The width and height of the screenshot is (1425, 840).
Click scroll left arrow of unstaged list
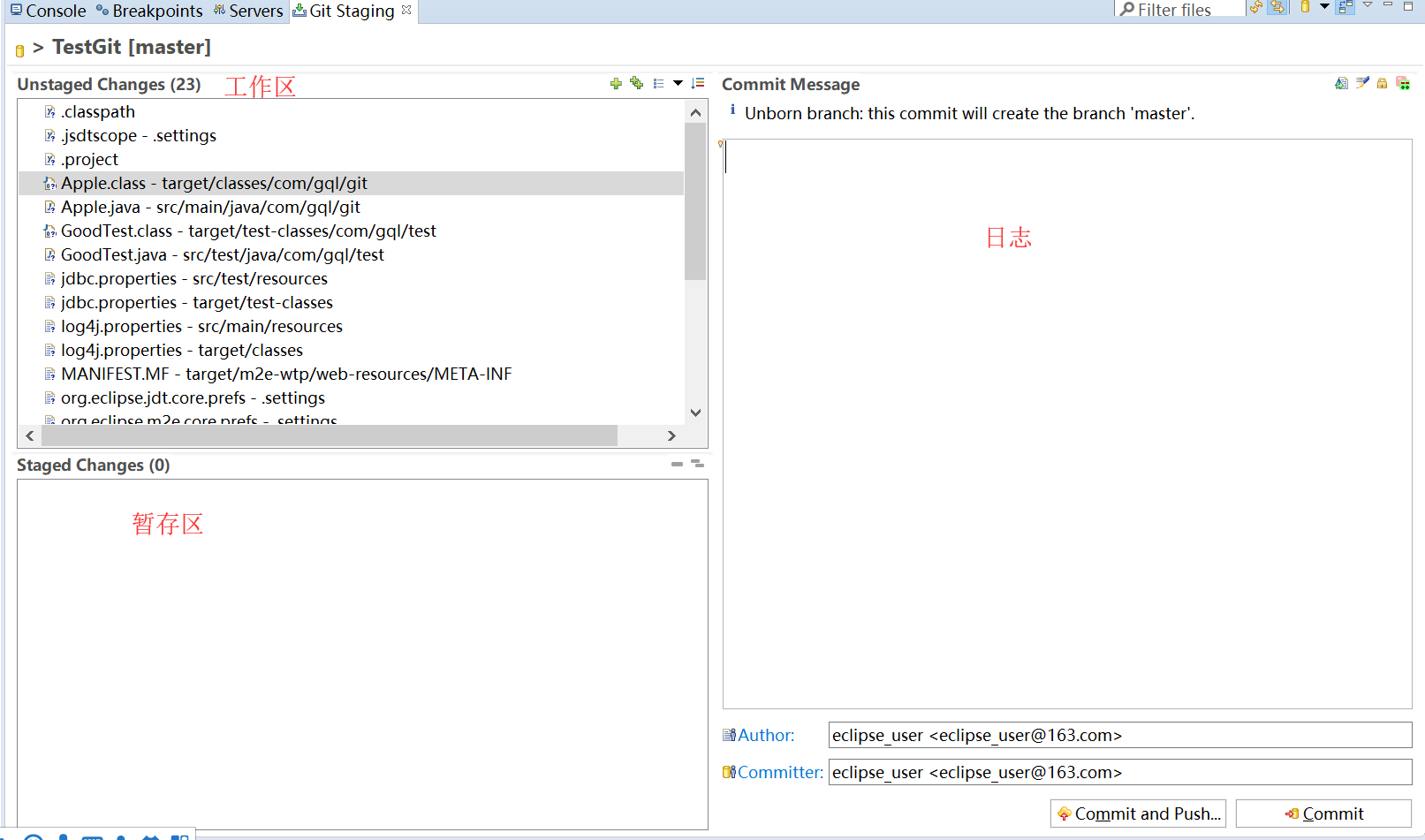(x=30, y=435)
